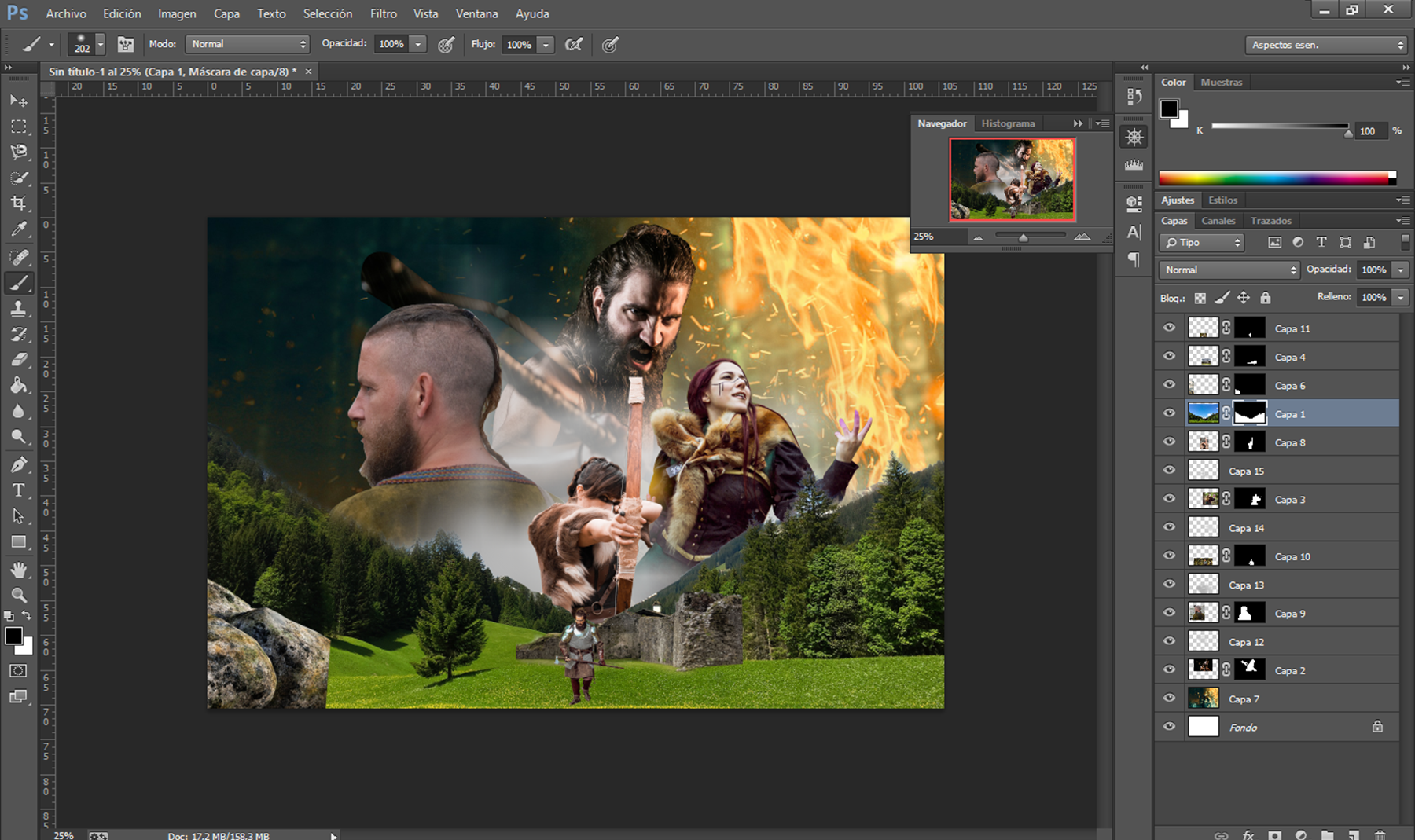Toggle visibility of Capa 3 layer
1415x840 pixels.
click(x=1169, y=499)
